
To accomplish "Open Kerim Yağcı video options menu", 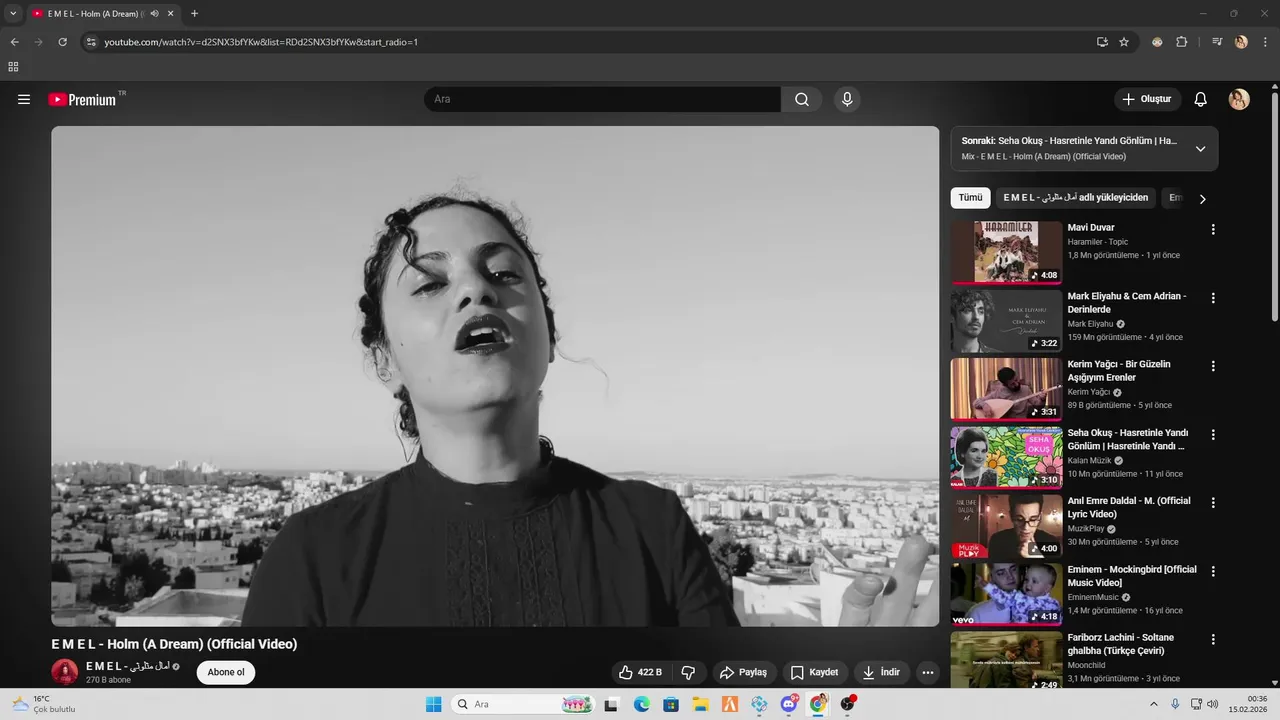I will 1213,366.
